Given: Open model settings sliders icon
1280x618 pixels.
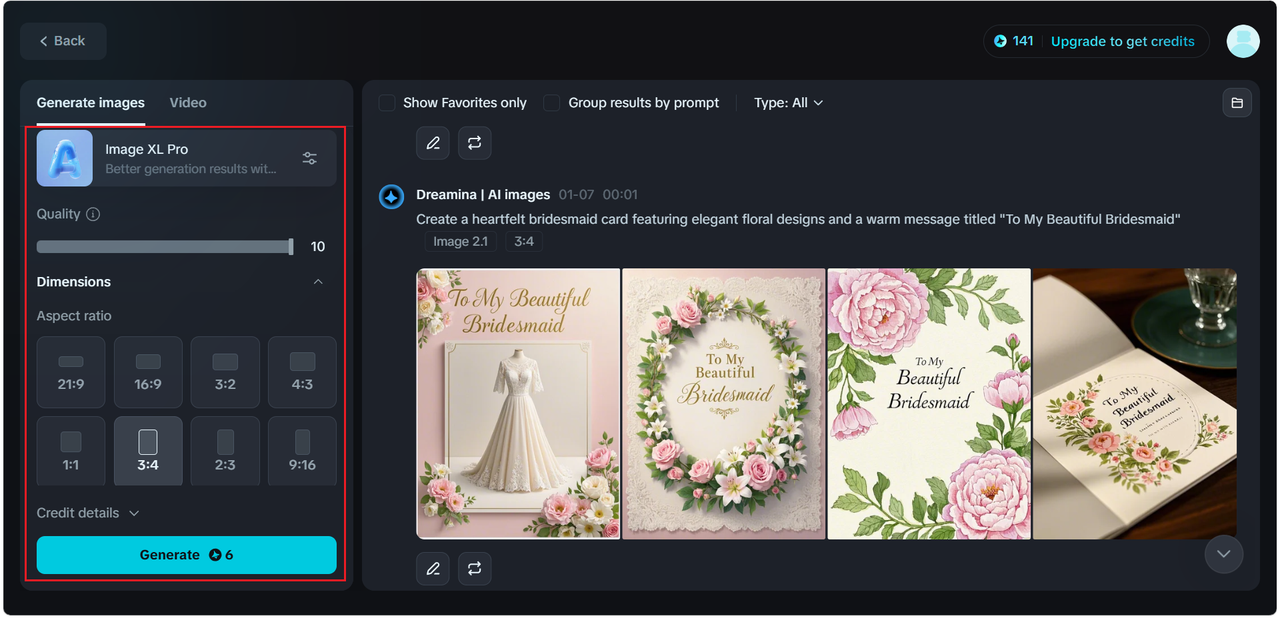Looking at the screenshot, I should click(x=310, y=158).
